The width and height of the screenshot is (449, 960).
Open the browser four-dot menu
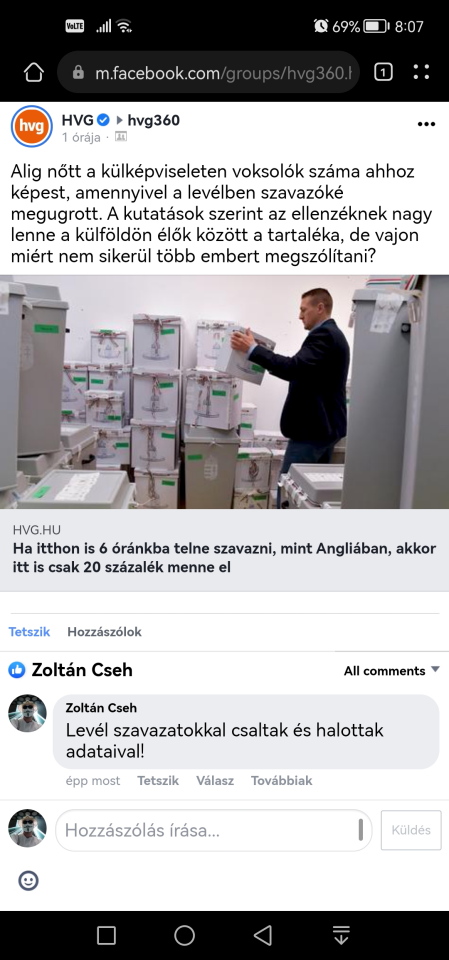coord(421,72)
